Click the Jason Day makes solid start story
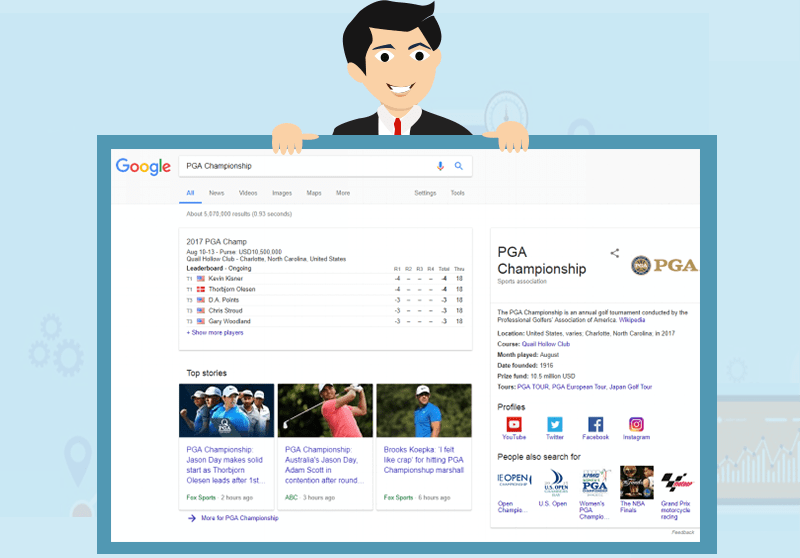Screen dimensions: 800x558 (x=224, y=465)
